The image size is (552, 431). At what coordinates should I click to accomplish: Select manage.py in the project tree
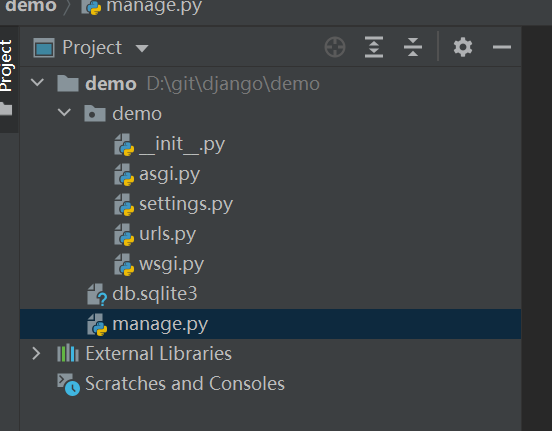270,324
